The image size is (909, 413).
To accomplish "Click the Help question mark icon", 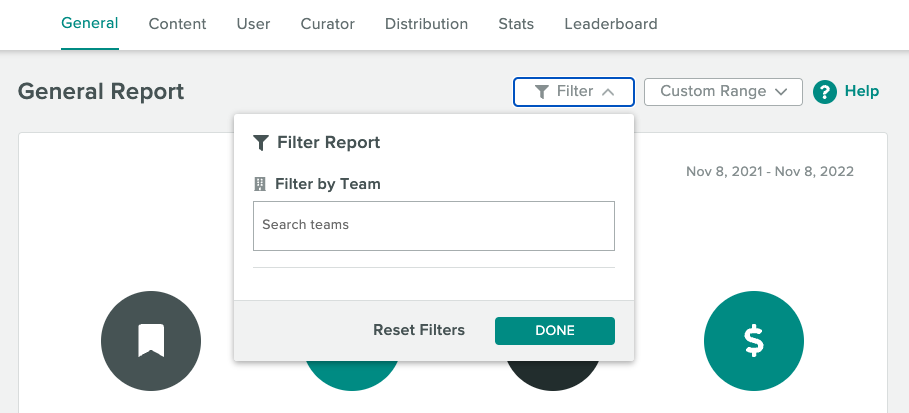I will point(825,92).
